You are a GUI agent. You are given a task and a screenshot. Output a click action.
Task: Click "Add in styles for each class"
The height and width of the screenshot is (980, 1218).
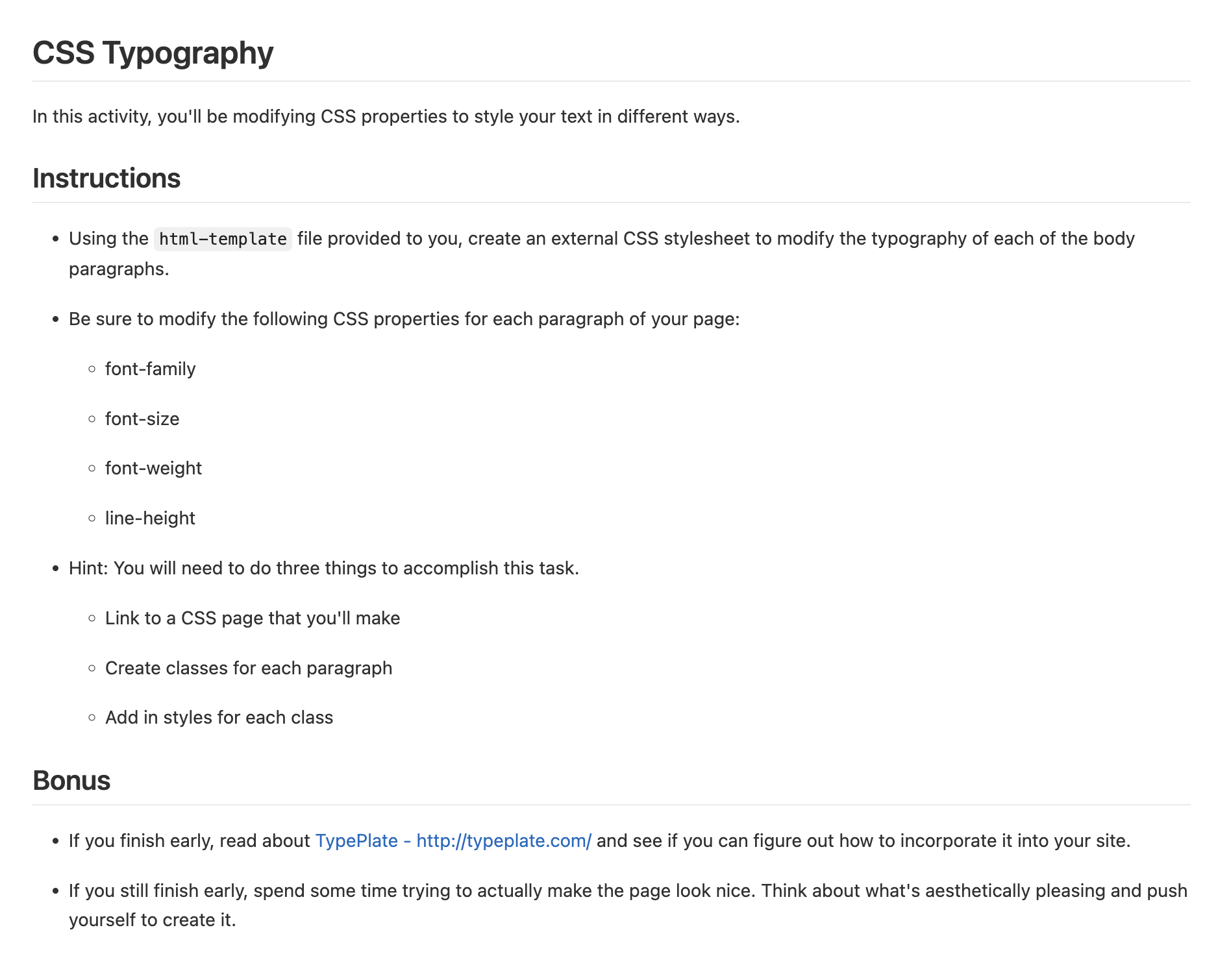click(x=219, y=718)
